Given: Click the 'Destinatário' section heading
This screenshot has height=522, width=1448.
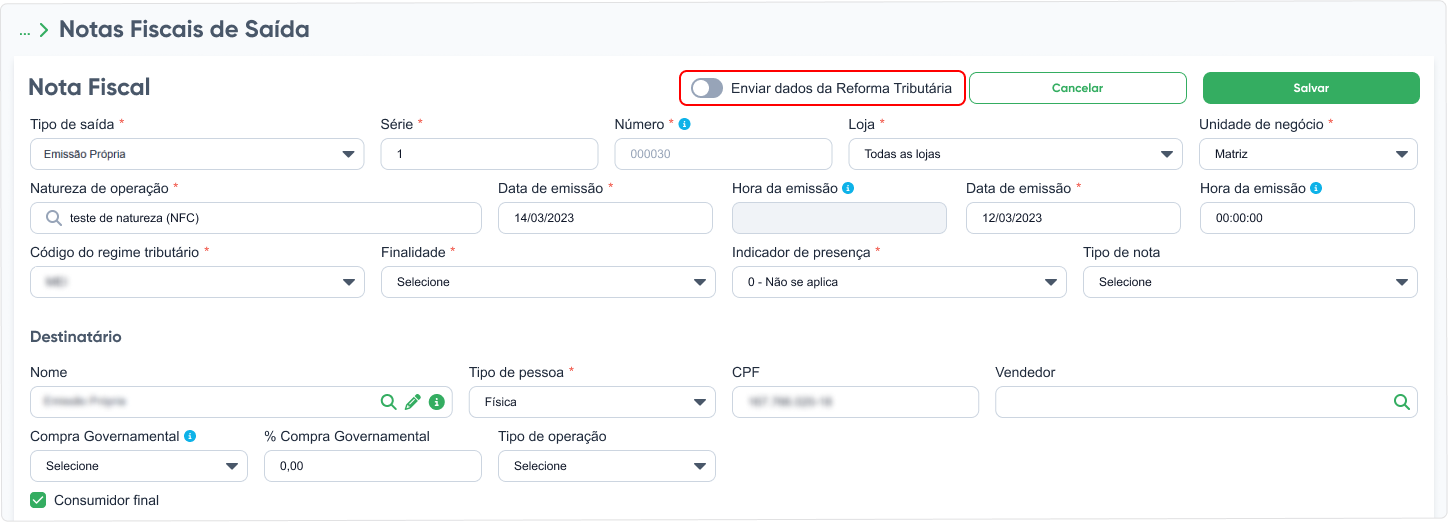Looking at the screenshot, I should pos(76,337).
